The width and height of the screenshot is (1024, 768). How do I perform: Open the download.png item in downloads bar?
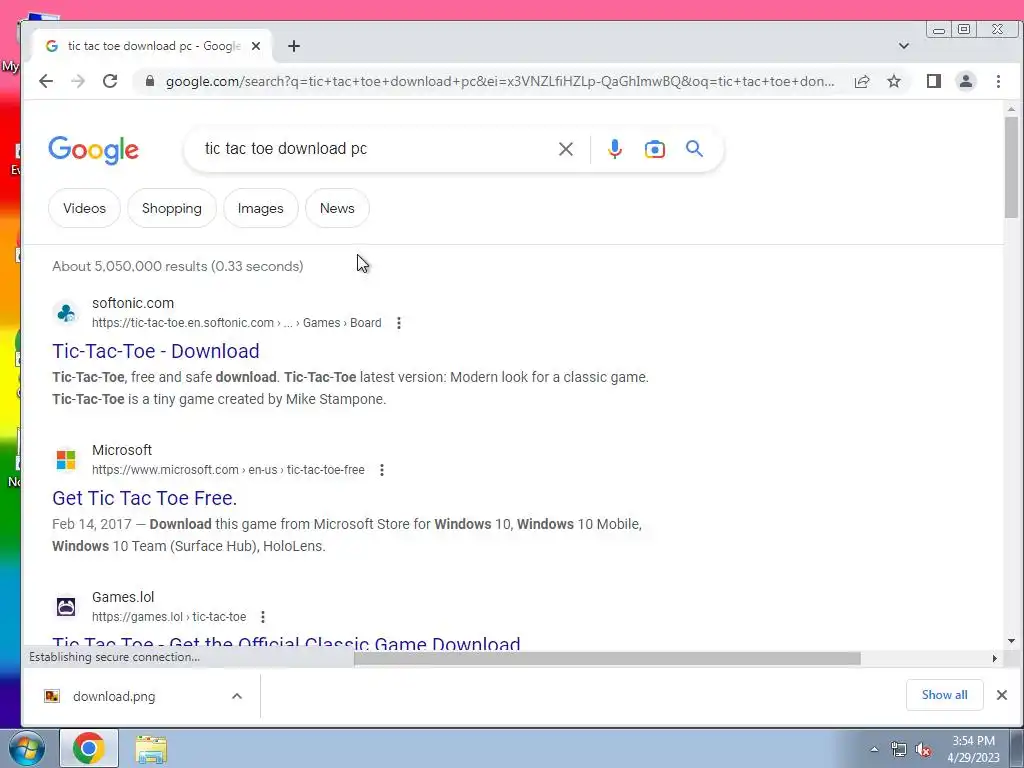point(114,696)
